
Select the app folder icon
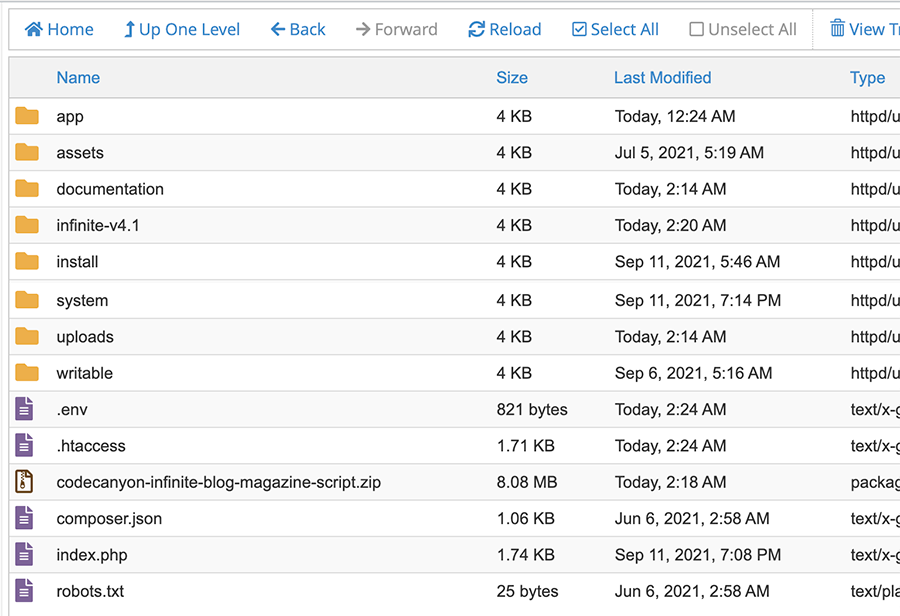(x=27, y=116)
